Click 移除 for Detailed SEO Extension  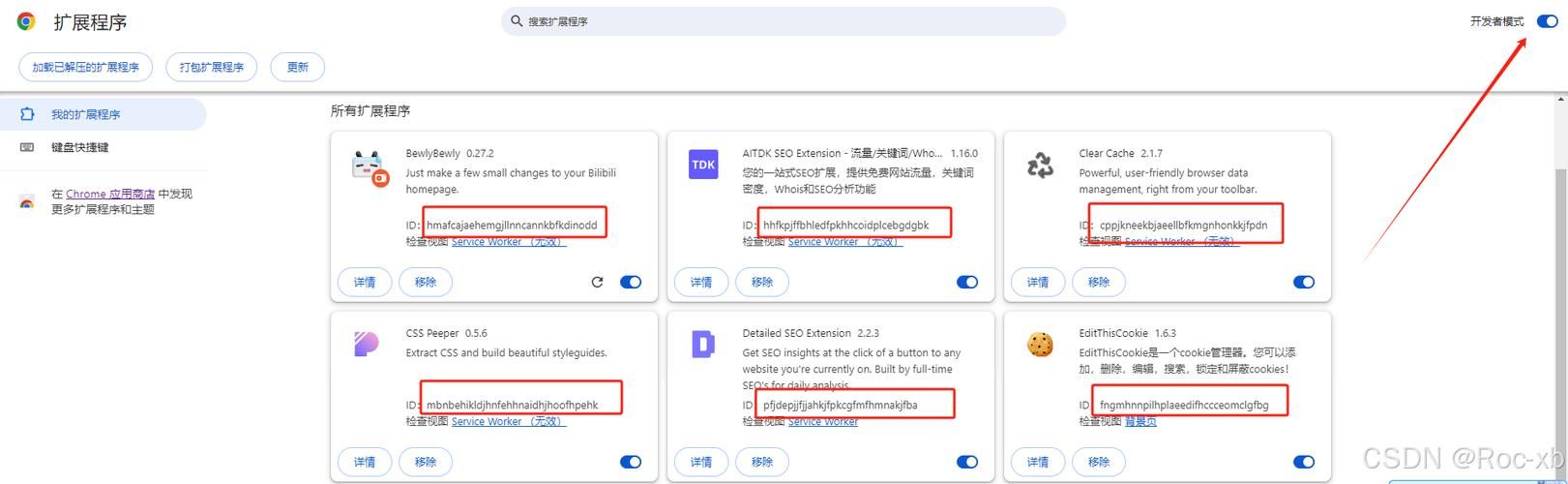(x=762, y=462)
